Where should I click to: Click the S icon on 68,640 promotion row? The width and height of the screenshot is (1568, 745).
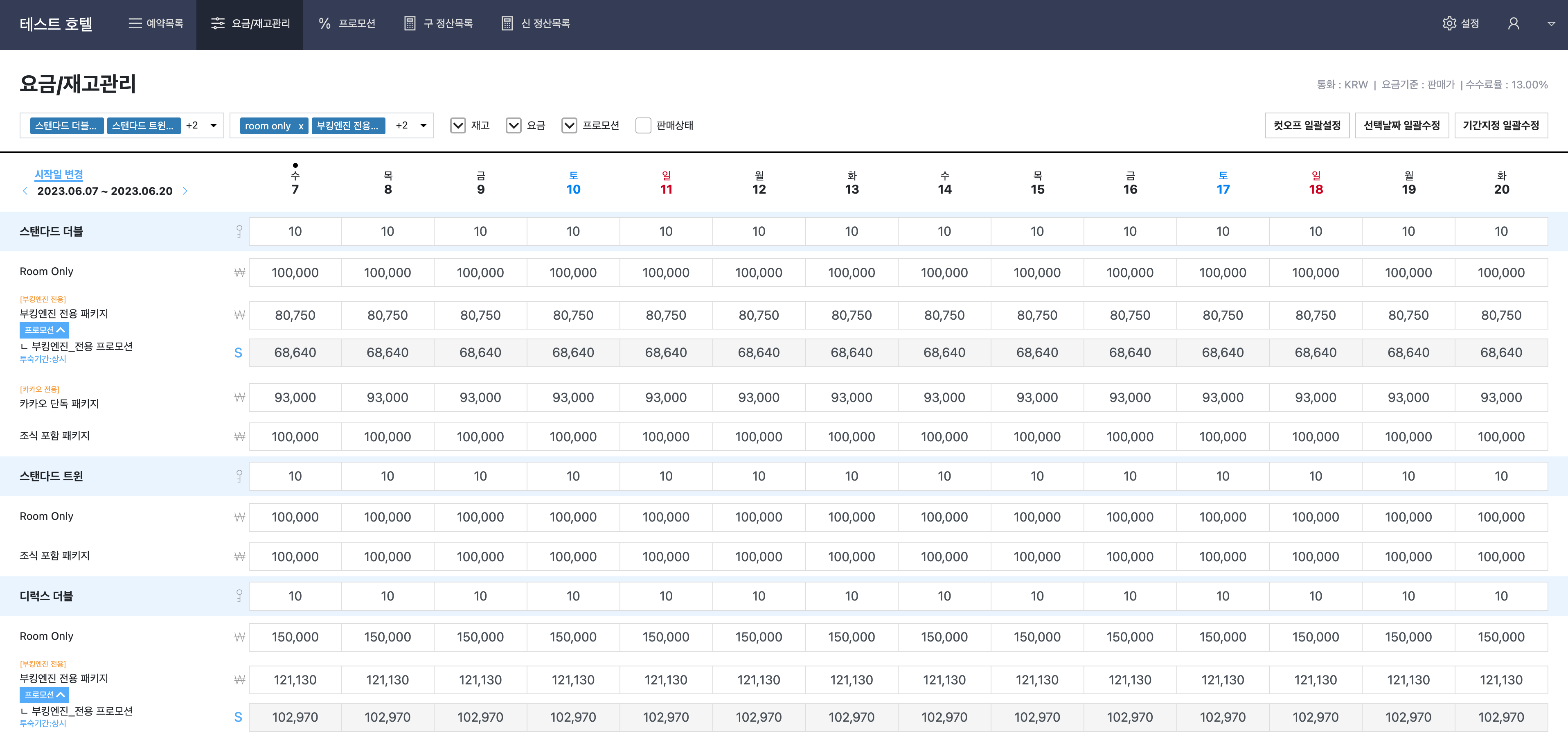(x=238, y=353)
